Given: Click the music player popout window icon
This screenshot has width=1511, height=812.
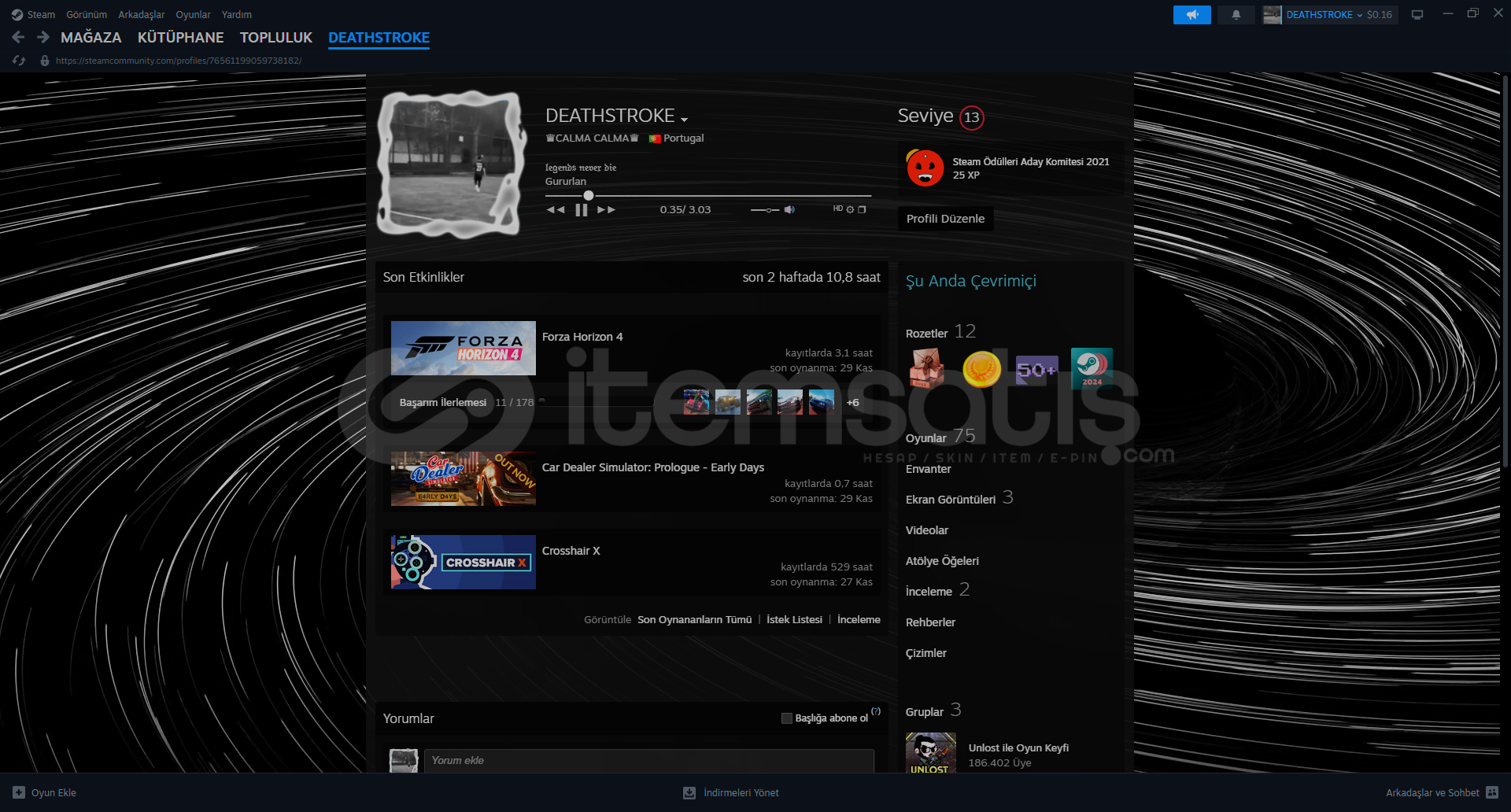Looking at the screenshot, I should coord(862,209).
